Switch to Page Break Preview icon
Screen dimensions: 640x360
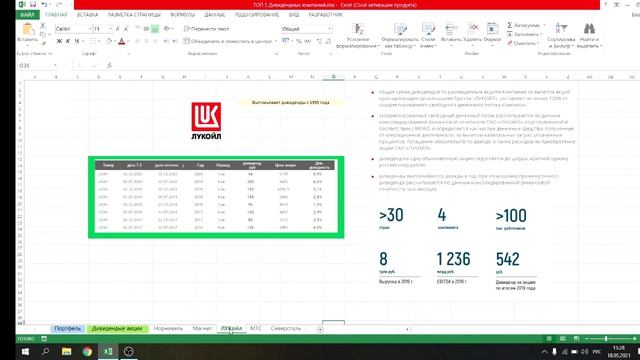click(x=576, y=339)
